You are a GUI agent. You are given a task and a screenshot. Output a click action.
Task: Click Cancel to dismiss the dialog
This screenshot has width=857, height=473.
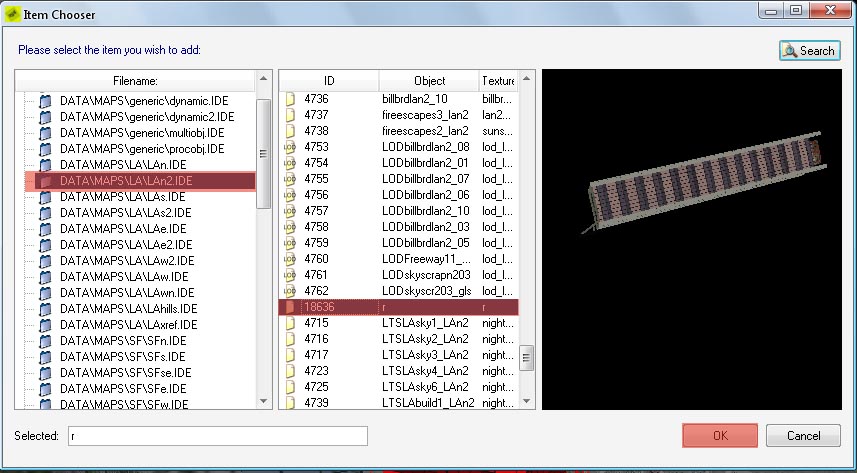click(x=803, y=436)
